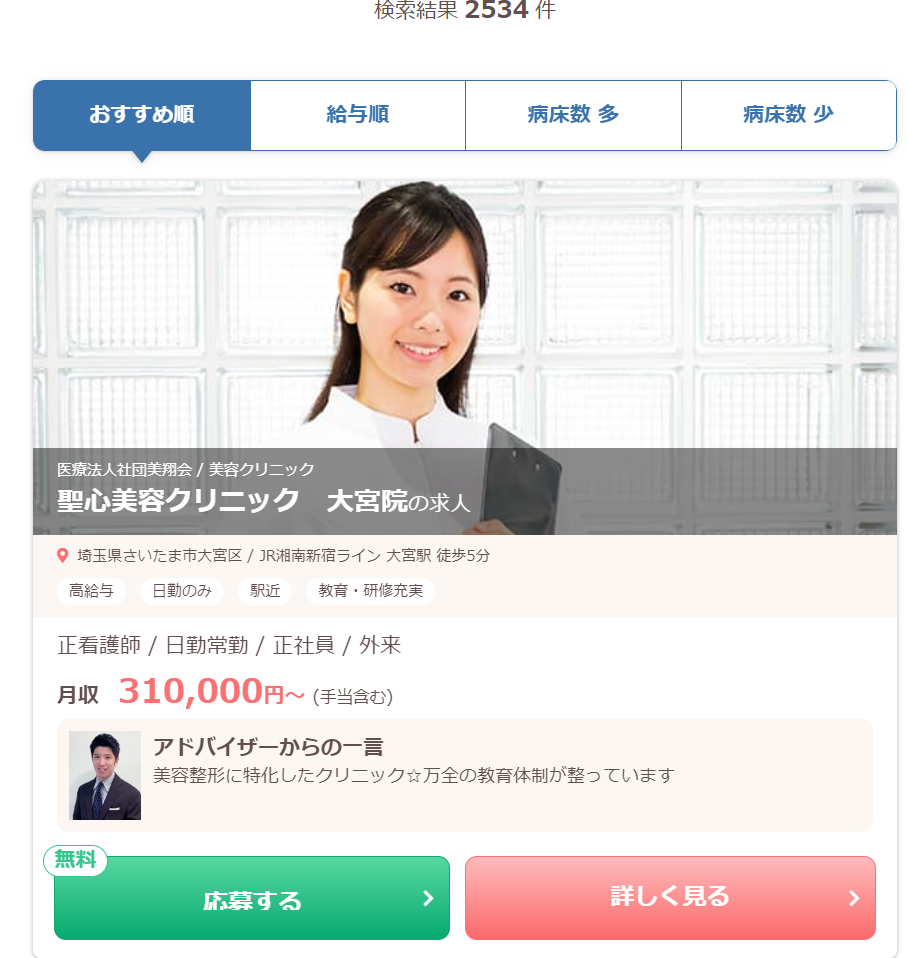Select the 教育・研修充実 tag
The width and height of the screenshot is (907, 958).
point(370,591)
